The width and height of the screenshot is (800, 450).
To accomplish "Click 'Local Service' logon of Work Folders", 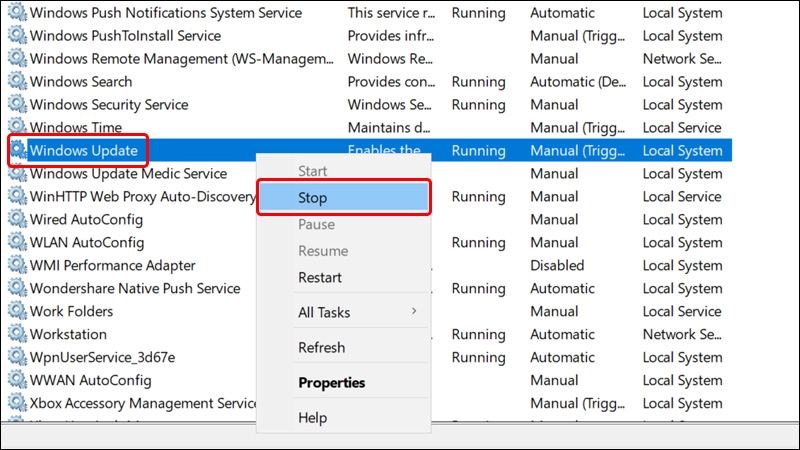I will 682,311.
